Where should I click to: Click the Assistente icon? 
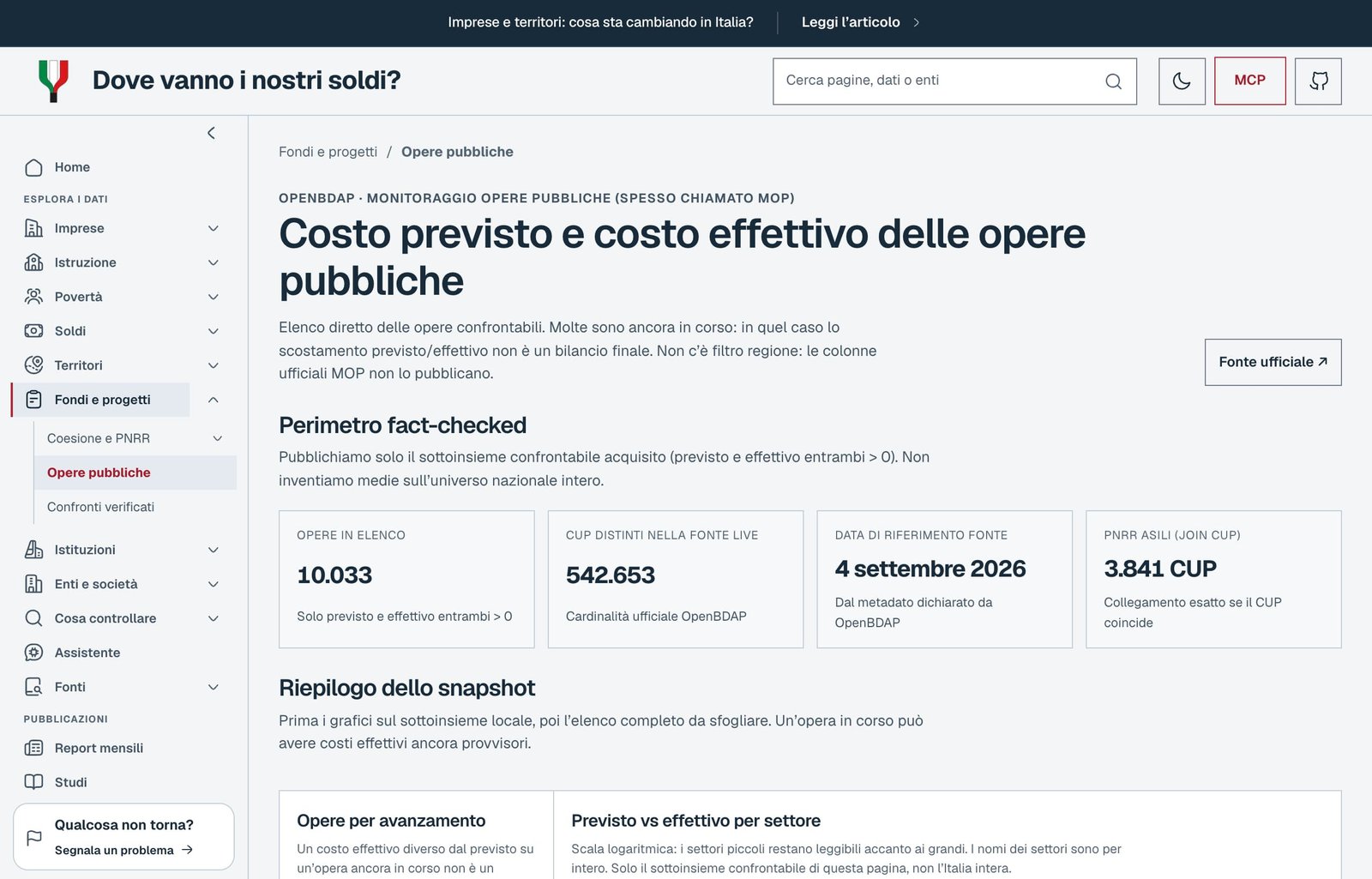(33, 653)
